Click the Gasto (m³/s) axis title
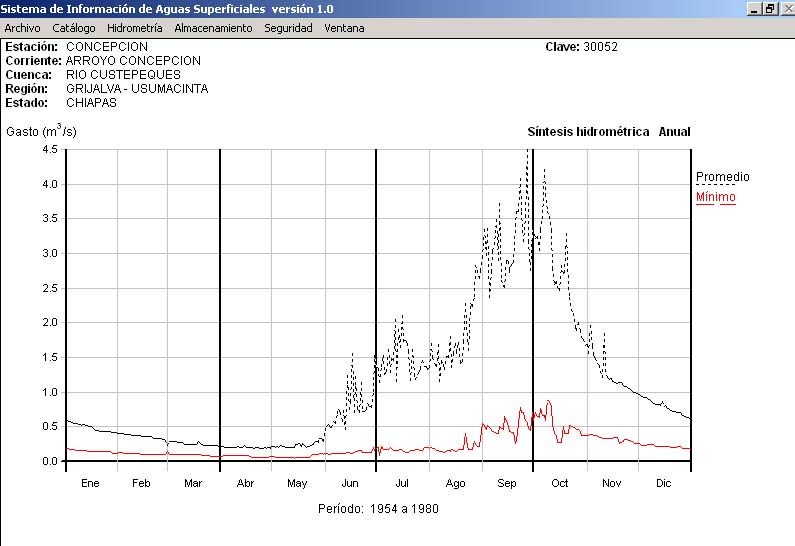This screenshot has height=546, width=795. [x=41, y=131]
